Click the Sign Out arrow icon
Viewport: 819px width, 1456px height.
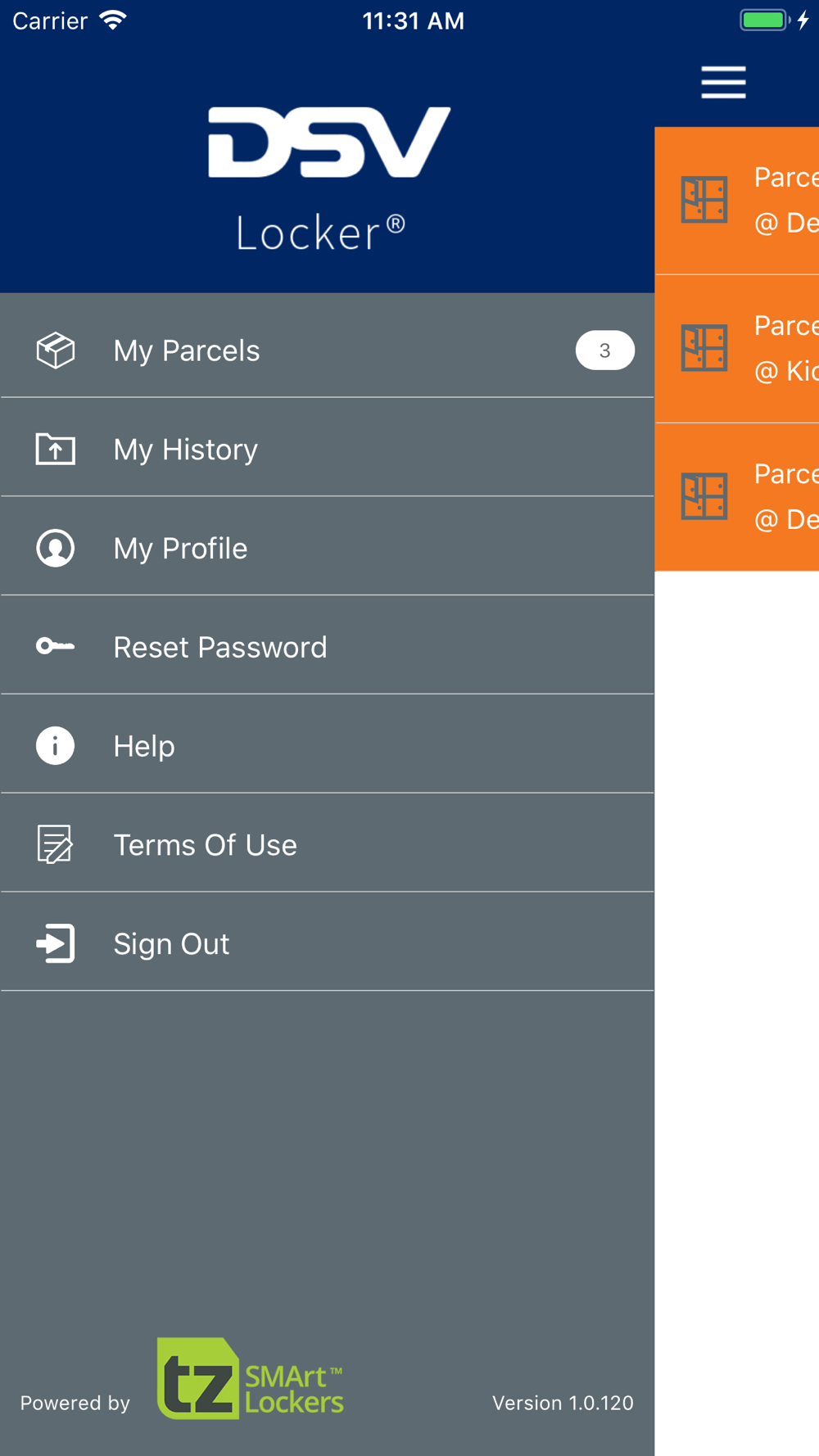click(x=56, y=943)
